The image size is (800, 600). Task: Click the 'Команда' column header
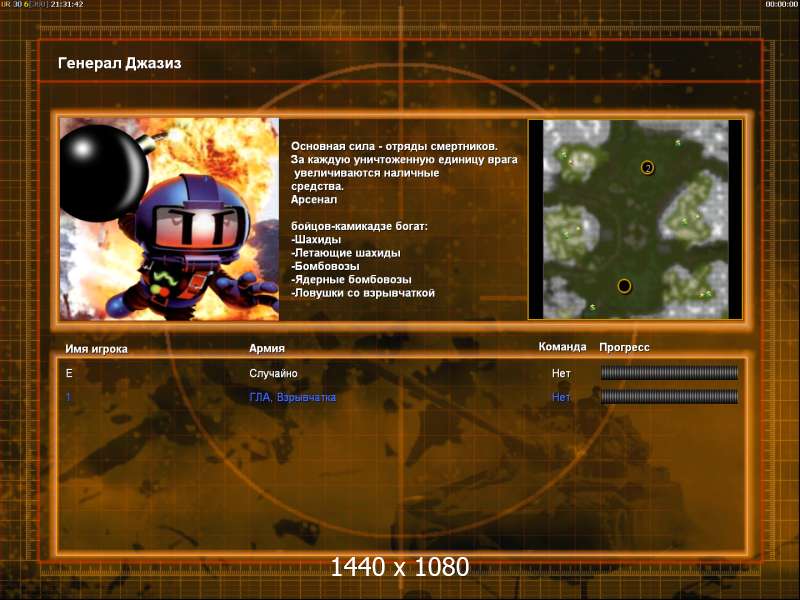[x=562, y=347]
